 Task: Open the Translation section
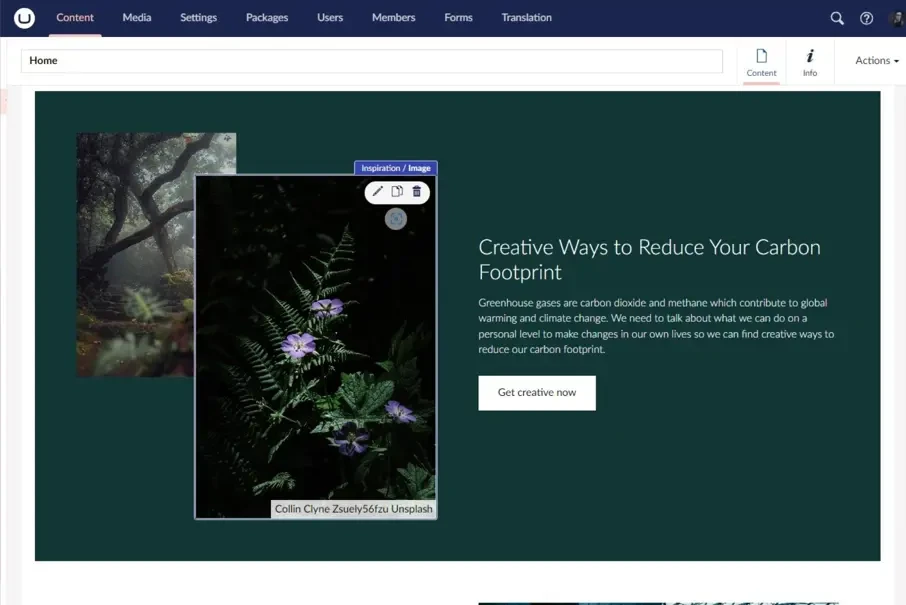pyautogui.click(x=526, y=18)
